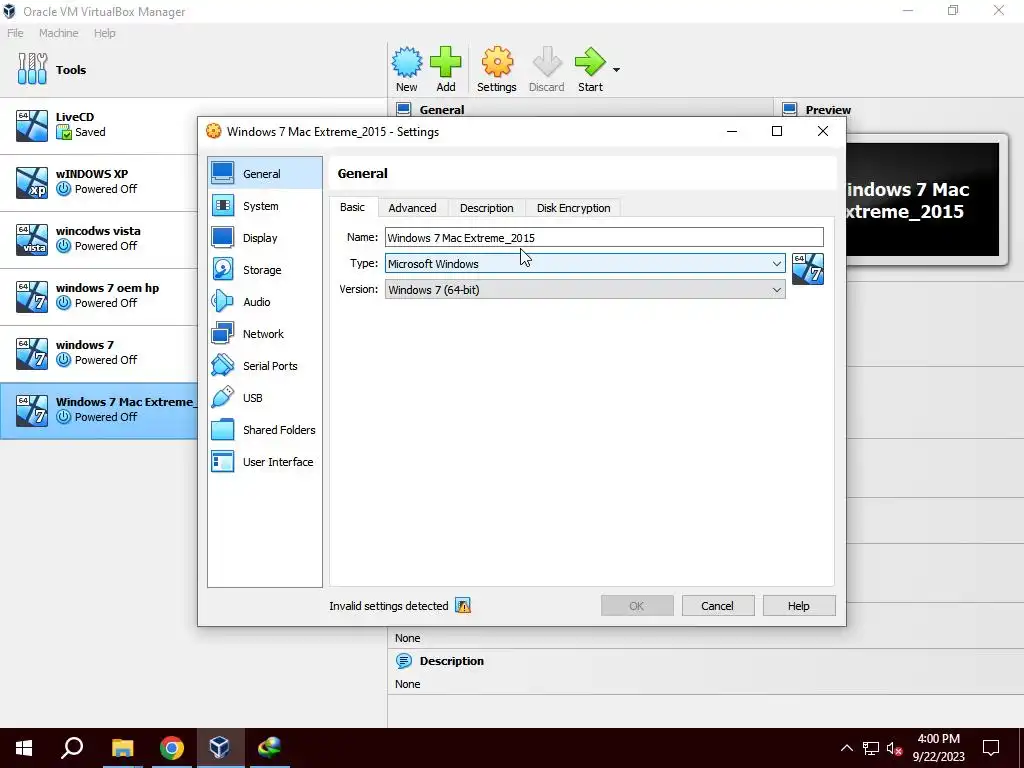1024x768 pixels.
Task: Switch to the Description tab
Action: click(487, 208)
